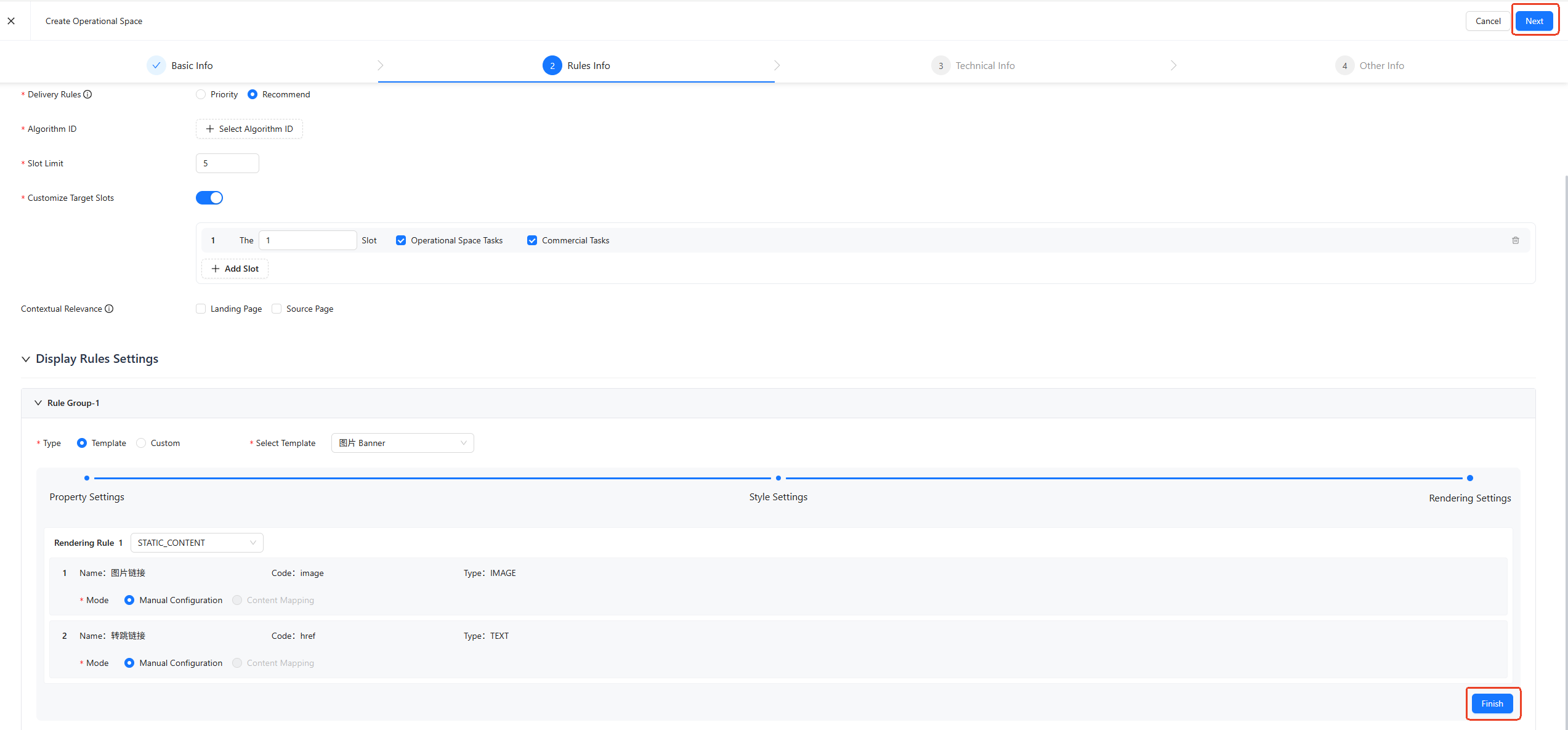Open the Select Template dropdown
This screenshot has height=730, width=1568.
click(403, 443)
